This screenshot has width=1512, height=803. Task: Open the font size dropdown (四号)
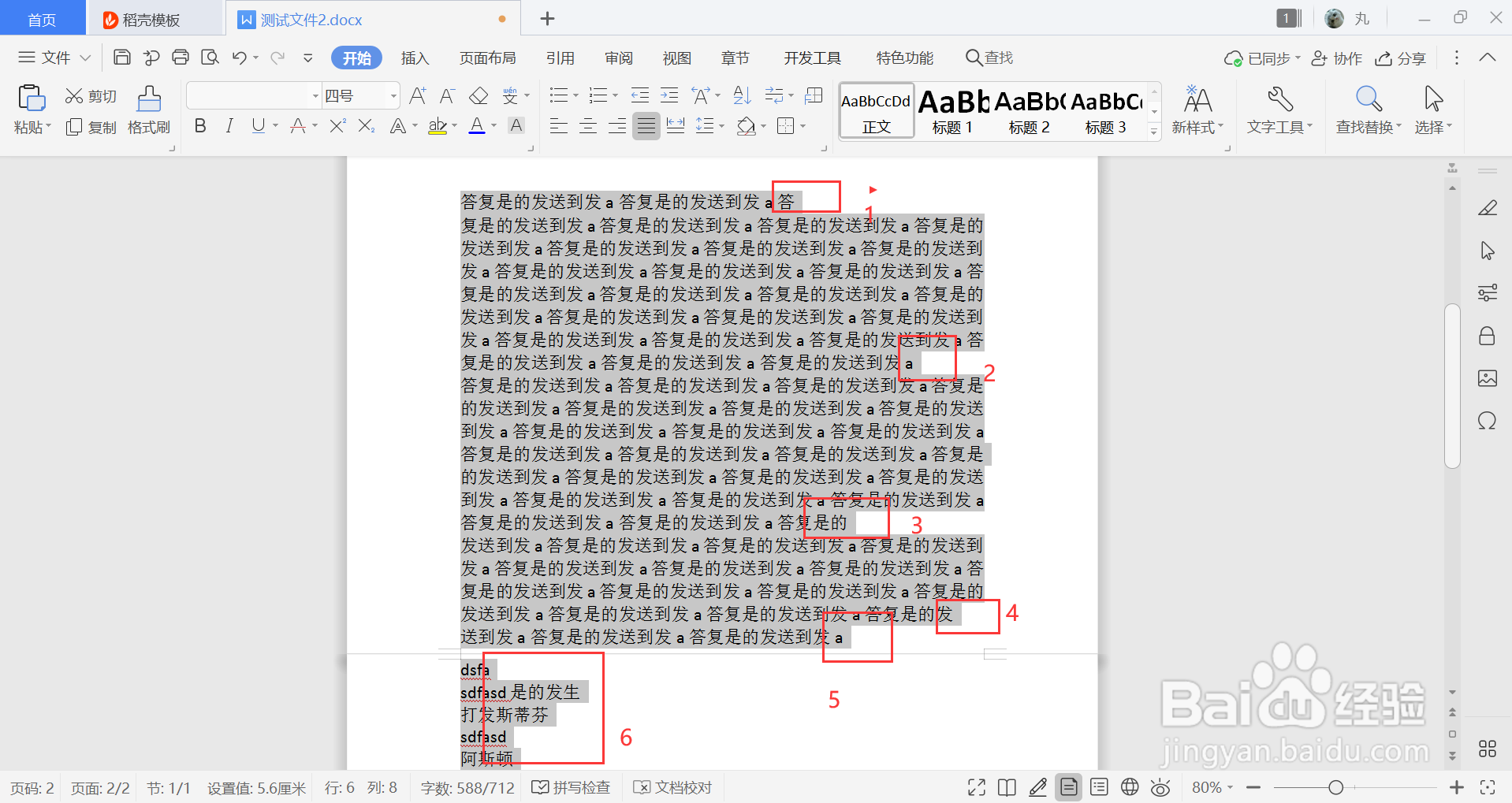[393, 96]
